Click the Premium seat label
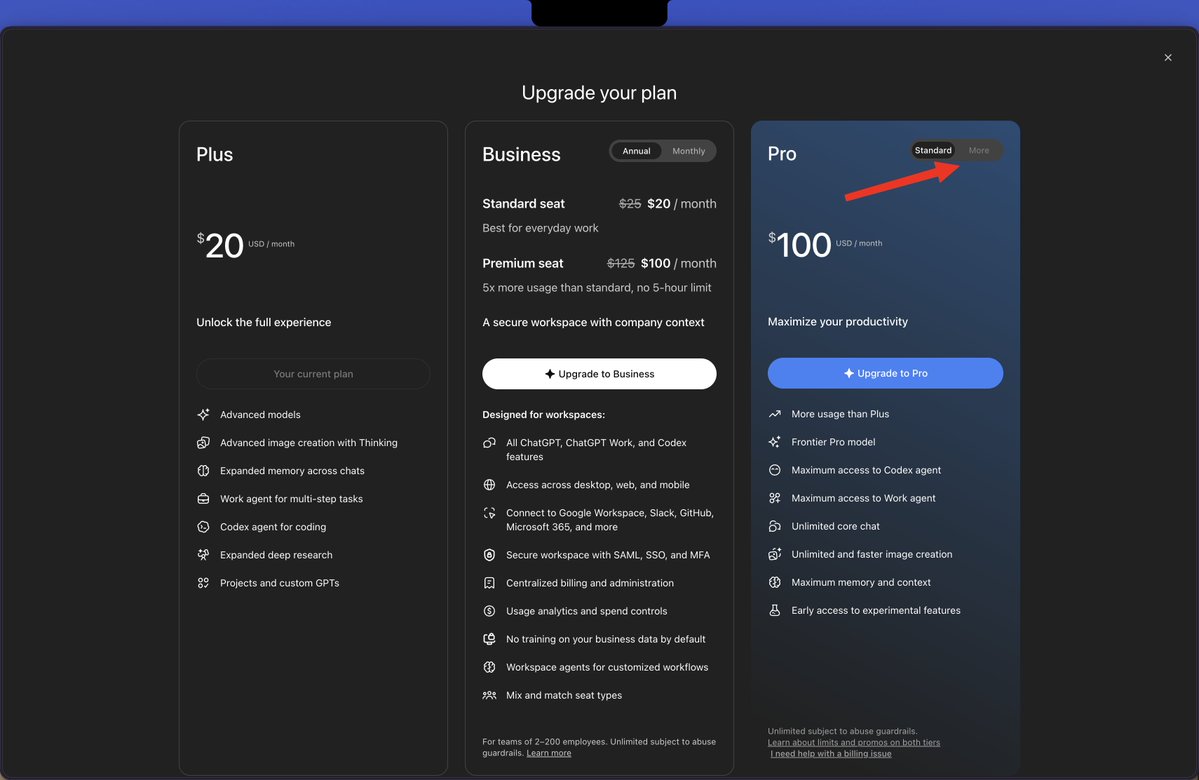Screen dimensions: 1199x780 (x=523, y=263)
